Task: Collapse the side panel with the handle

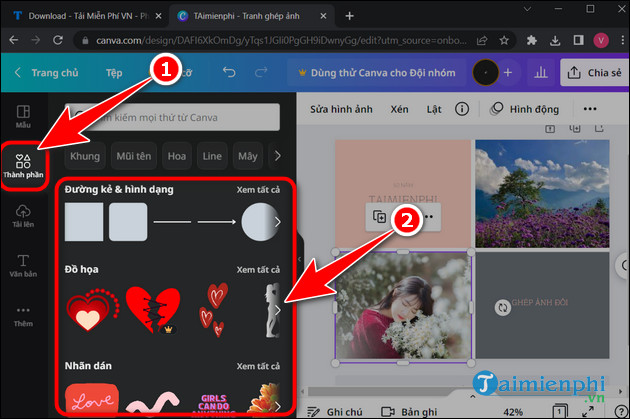Action: (299, 259)
